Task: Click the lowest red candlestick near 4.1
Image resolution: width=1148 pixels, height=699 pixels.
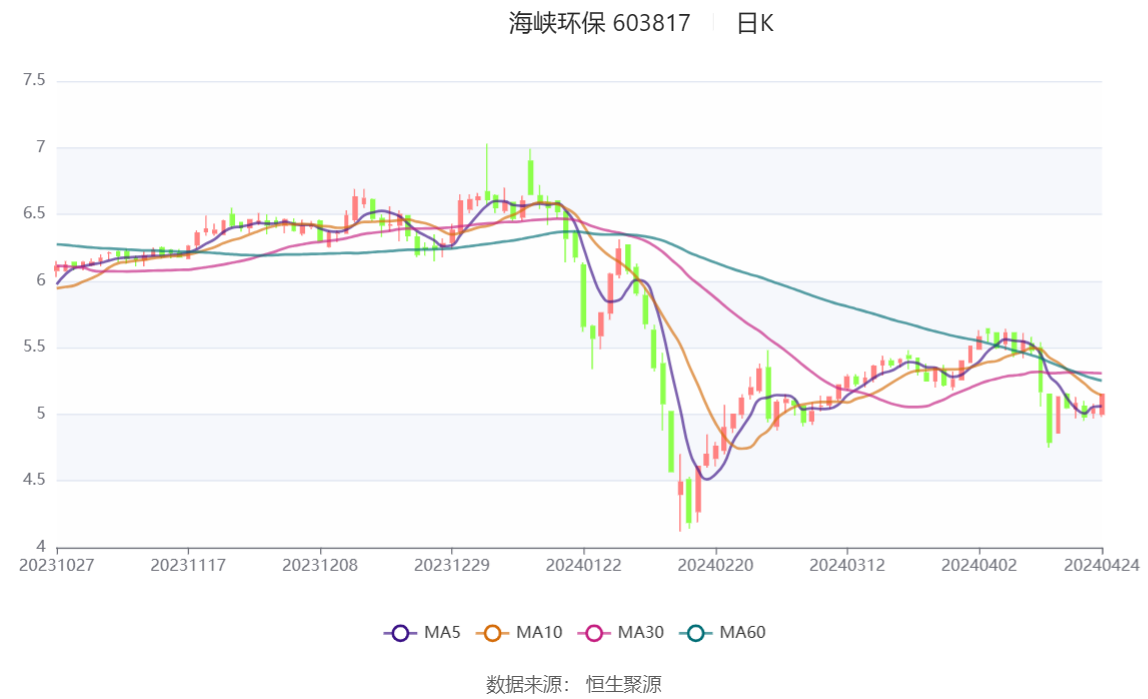Action: pyautogui.click(x=680, y=490)
